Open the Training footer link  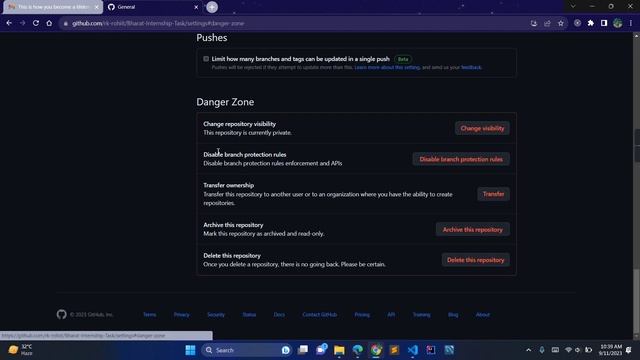tap(422, 314)
